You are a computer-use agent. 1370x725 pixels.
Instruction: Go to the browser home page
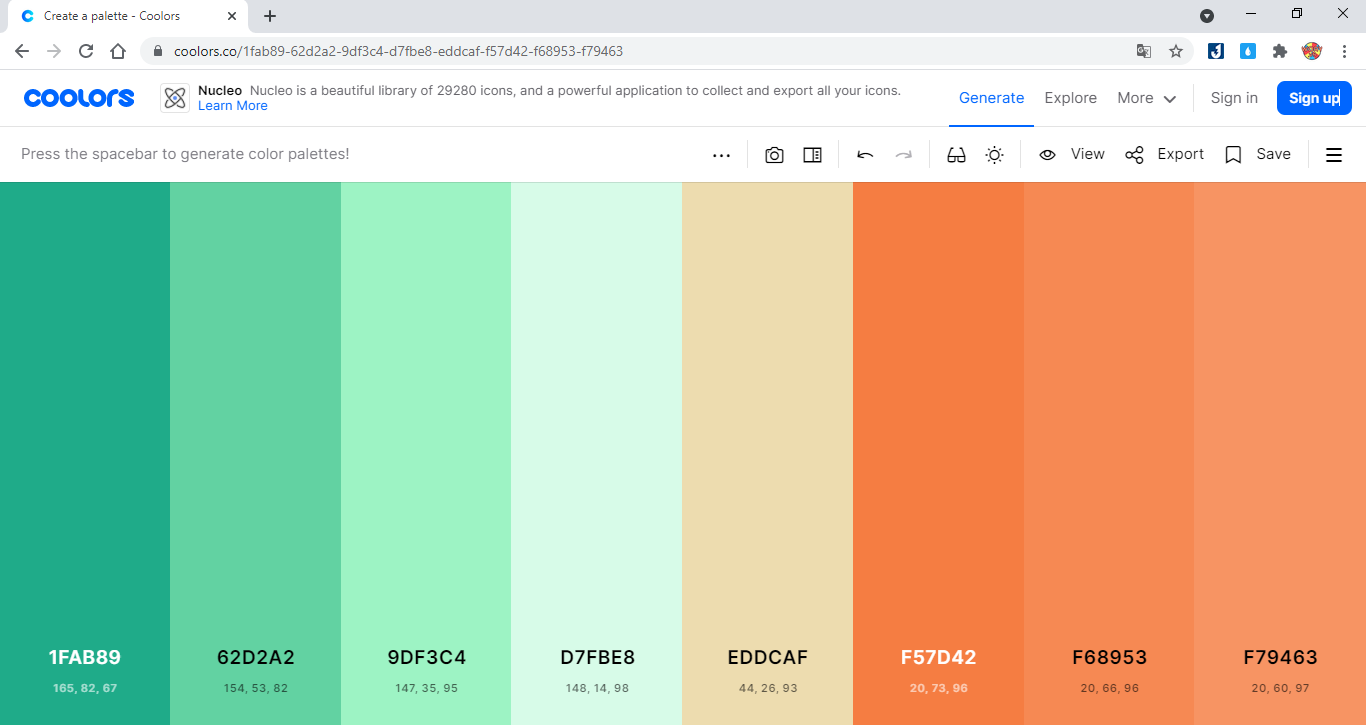pos(118,51)
